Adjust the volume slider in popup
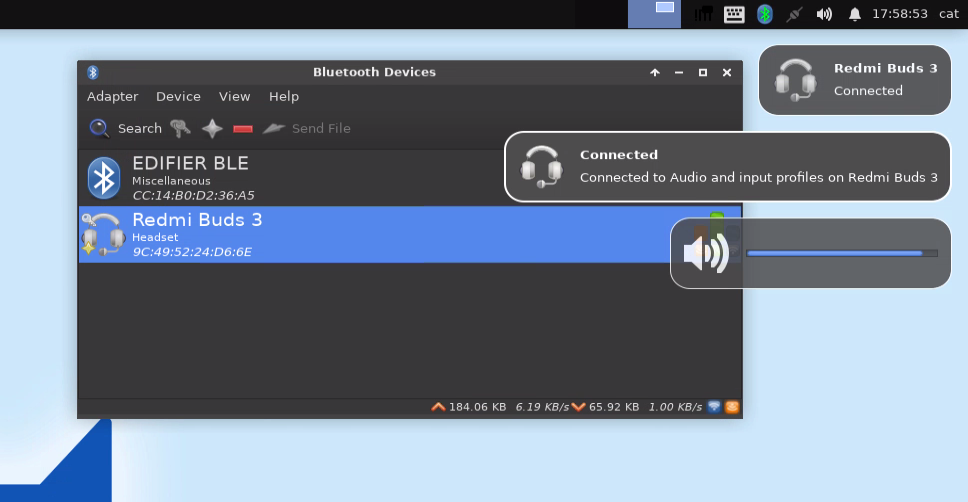This screenshot has height=502, width=968. pyautogui.click(x=842, y=253)
